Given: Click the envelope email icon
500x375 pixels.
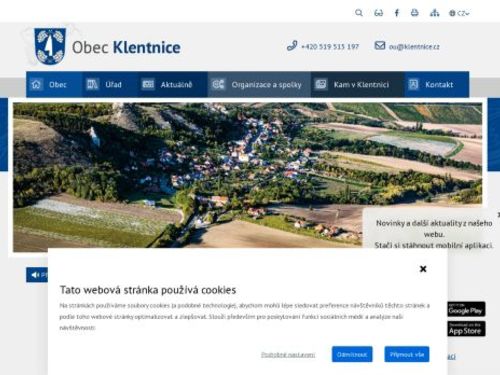Looking at the screenshot, I should [380, 45].
